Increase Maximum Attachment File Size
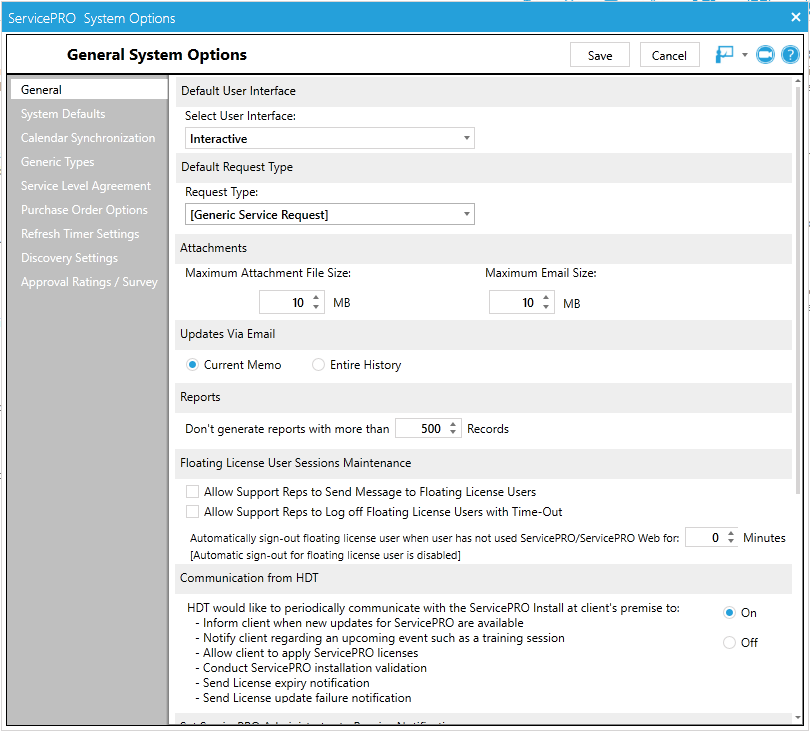Image resolution: width=810 pixels, height=733 pixels. (x=316, y=298)
